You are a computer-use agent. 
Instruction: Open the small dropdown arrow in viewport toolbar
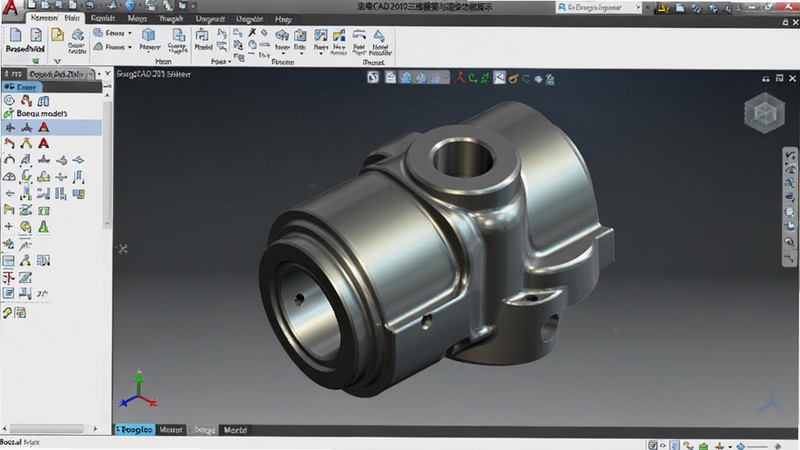coord(446,78)
